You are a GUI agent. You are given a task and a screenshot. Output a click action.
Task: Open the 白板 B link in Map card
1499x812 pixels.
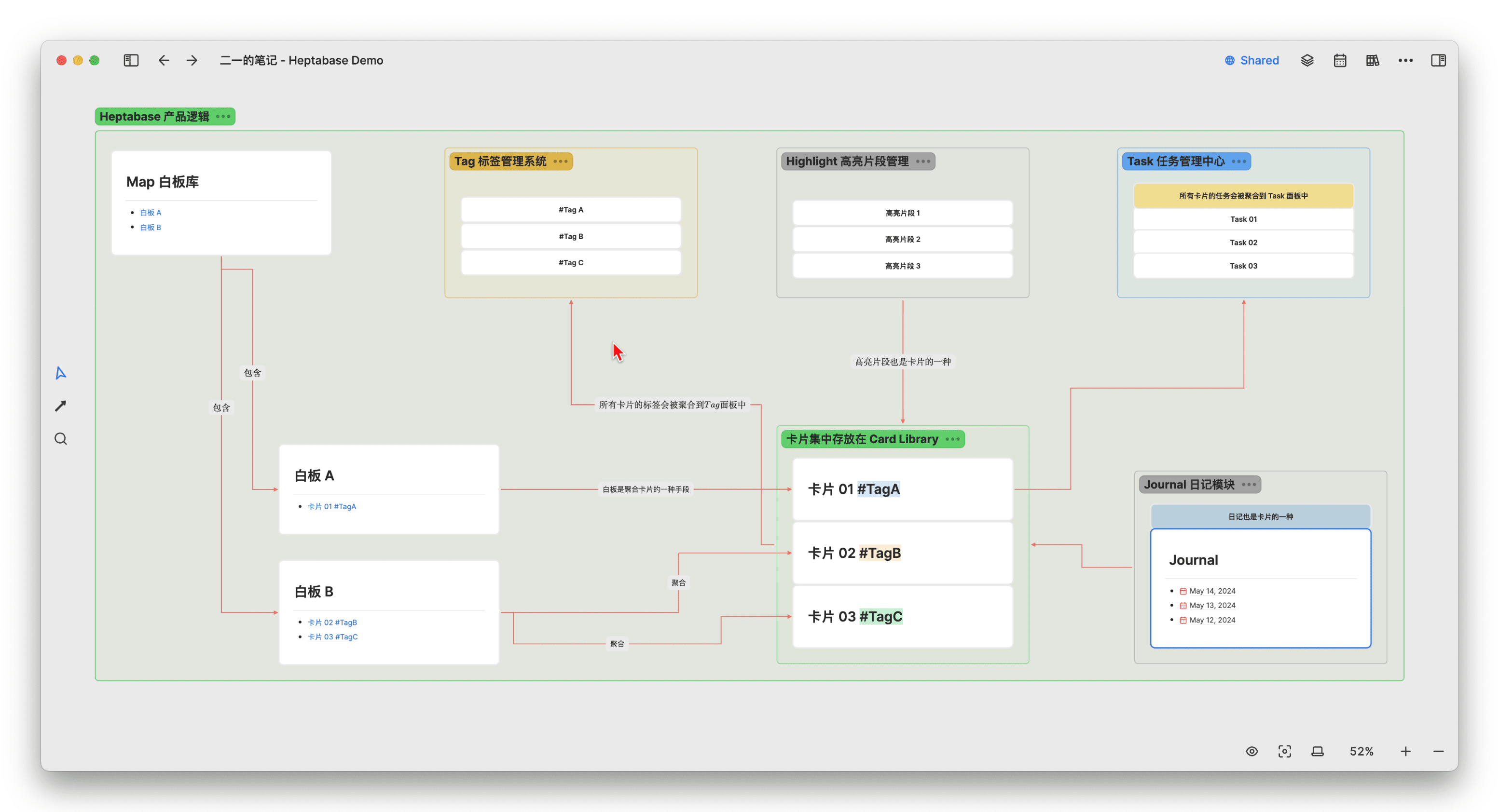[x=151, y=228]
